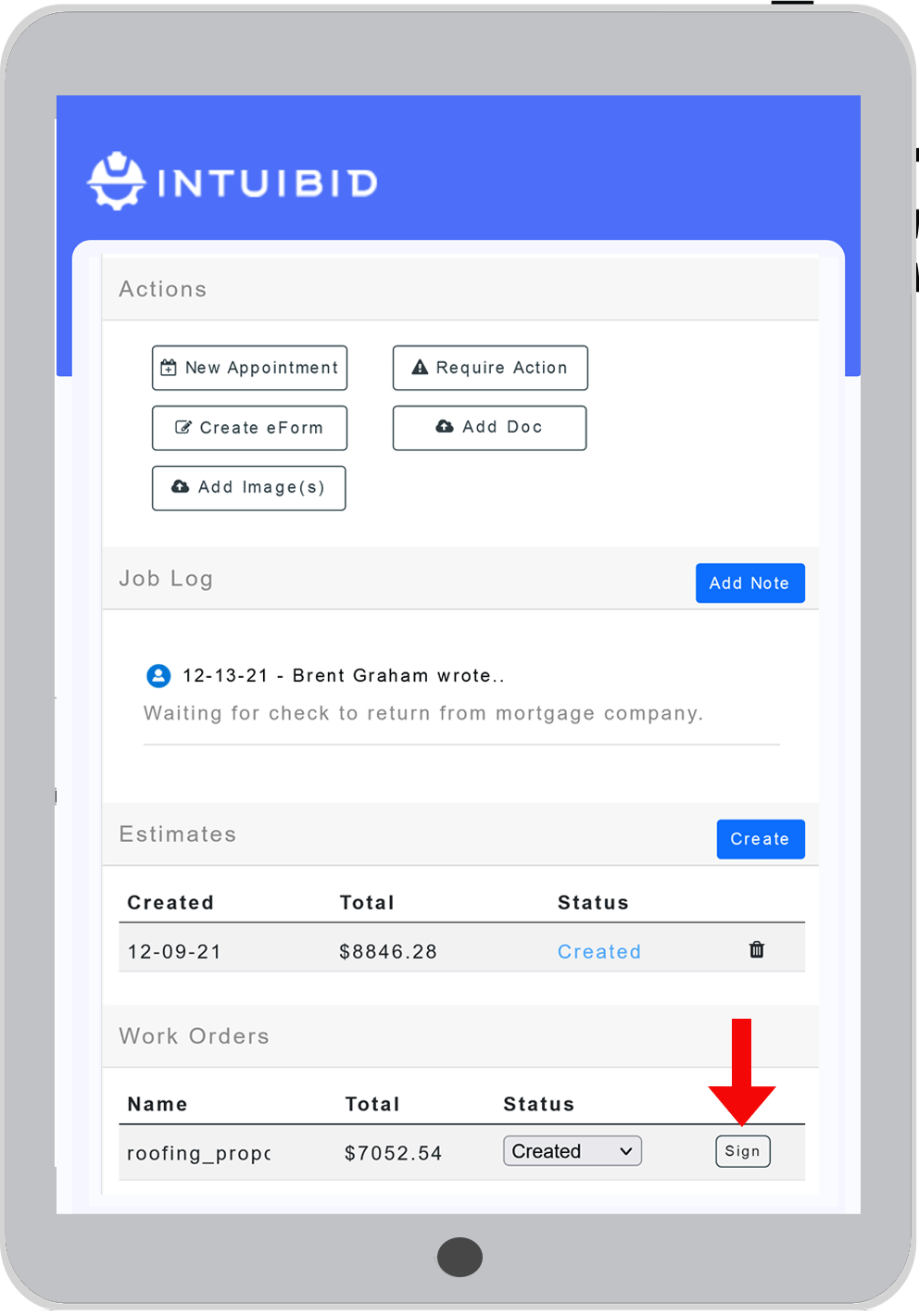Create a new estimate
Image resolution: width=919 pixels, height=1316 pixels.
click(760, 839)
